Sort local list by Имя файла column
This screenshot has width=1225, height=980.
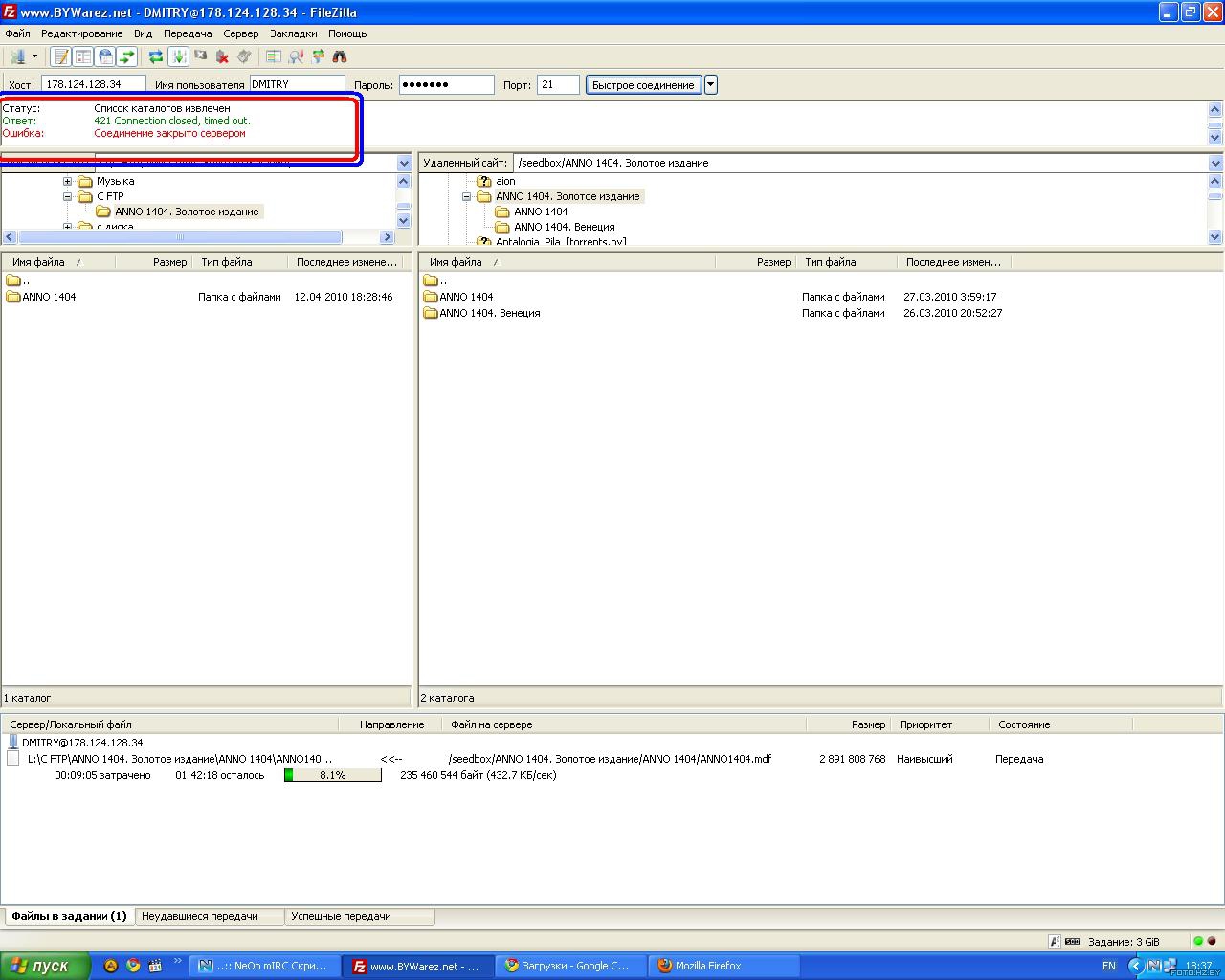pyautogui.click(x=57, y=262)
